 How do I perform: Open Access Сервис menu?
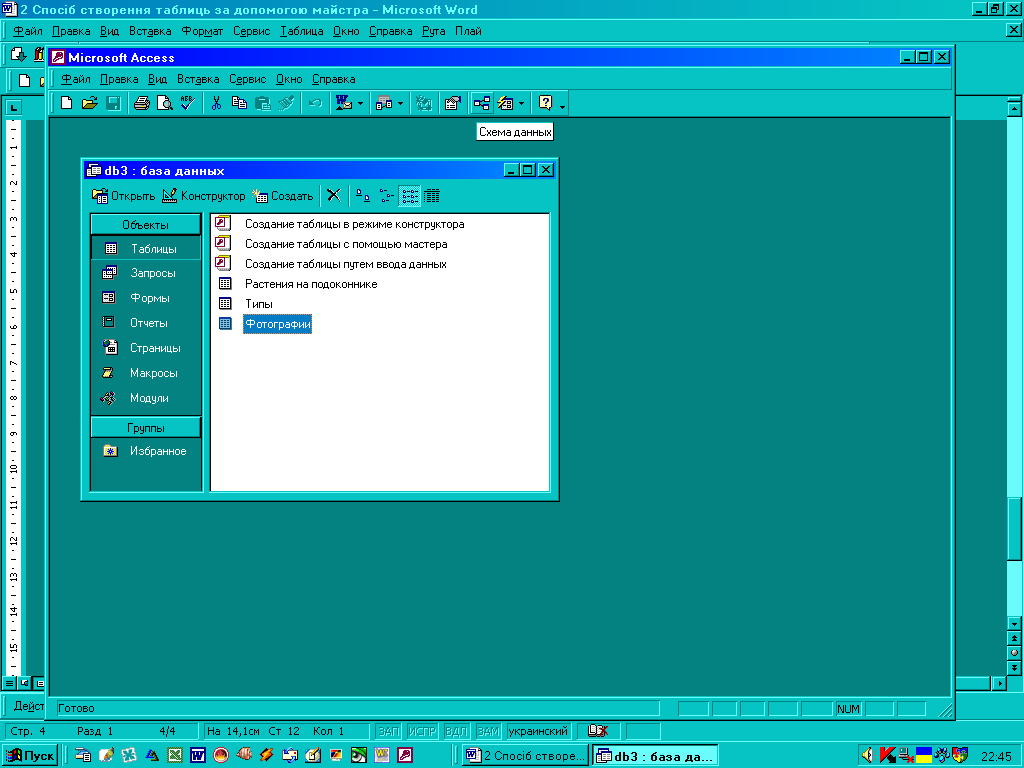click(x=248, y=79)
